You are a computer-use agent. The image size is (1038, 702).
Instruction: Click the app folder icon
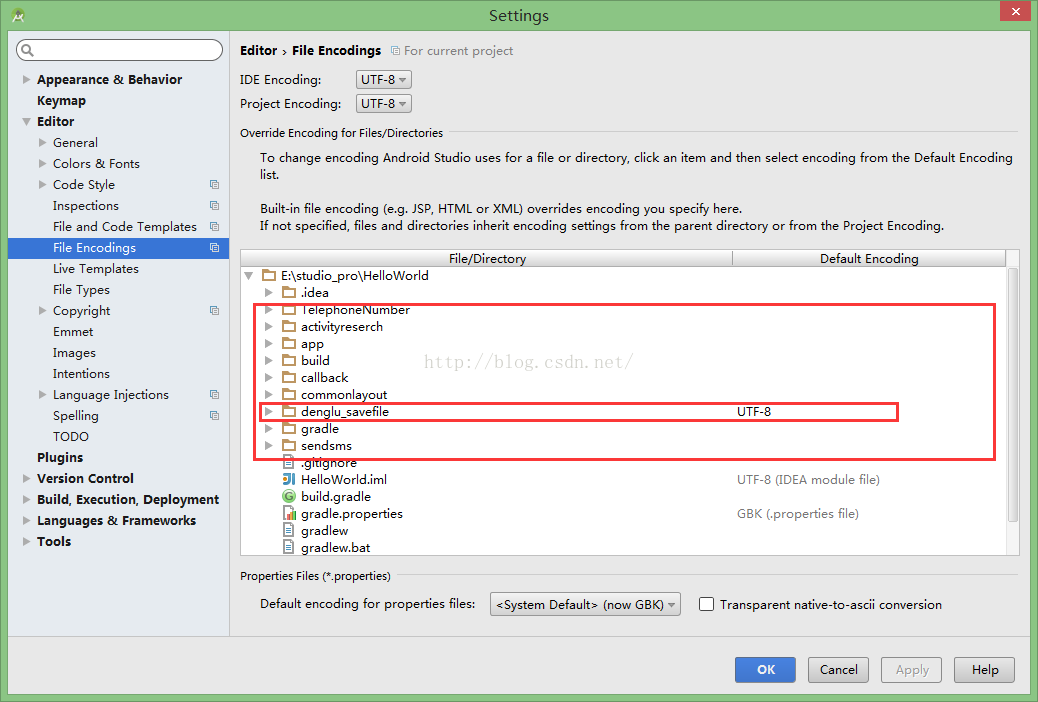(x=289, y=344)
